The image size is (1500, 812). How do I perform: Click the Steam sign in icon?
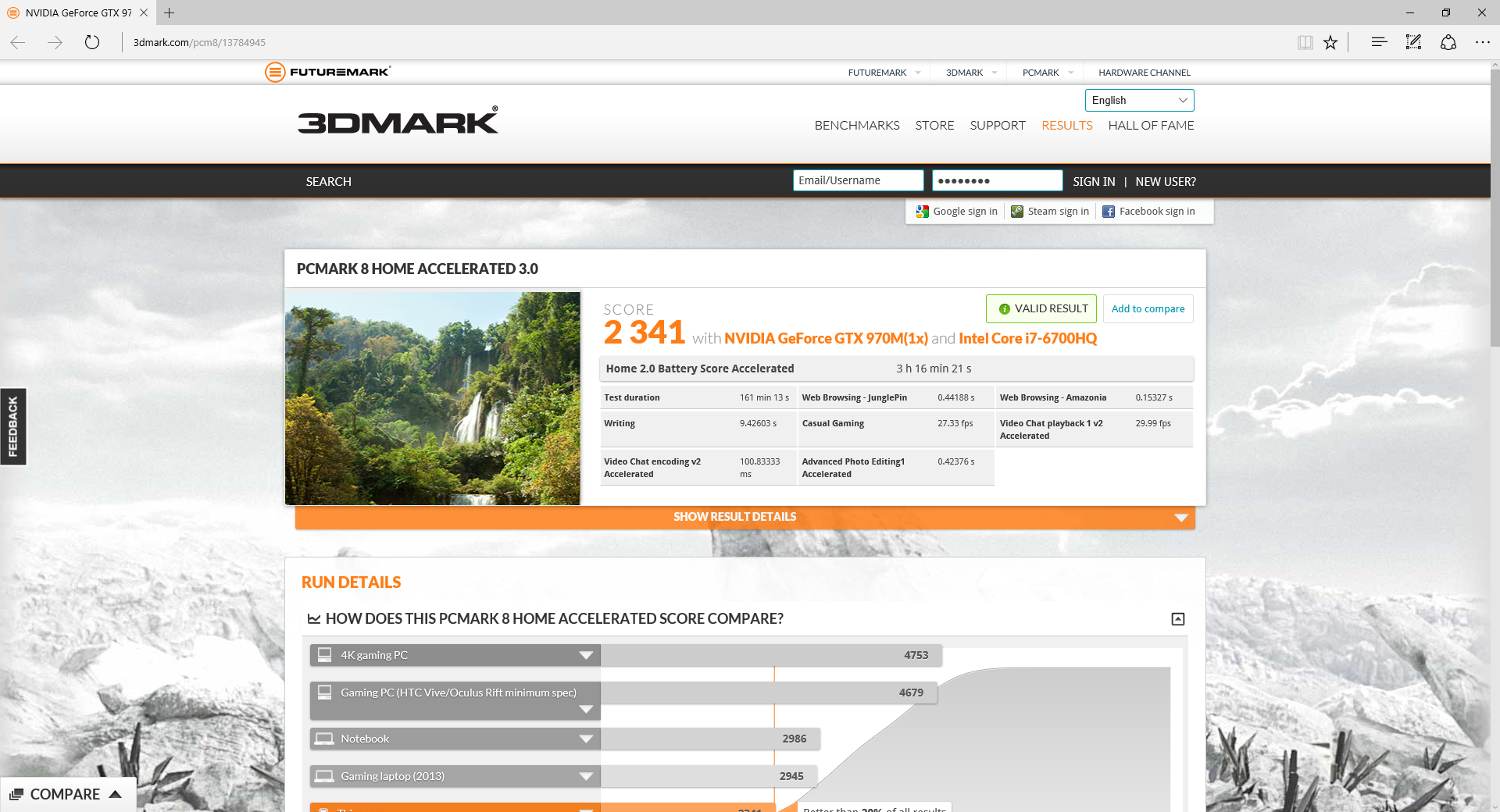[x=1017, y=212]
